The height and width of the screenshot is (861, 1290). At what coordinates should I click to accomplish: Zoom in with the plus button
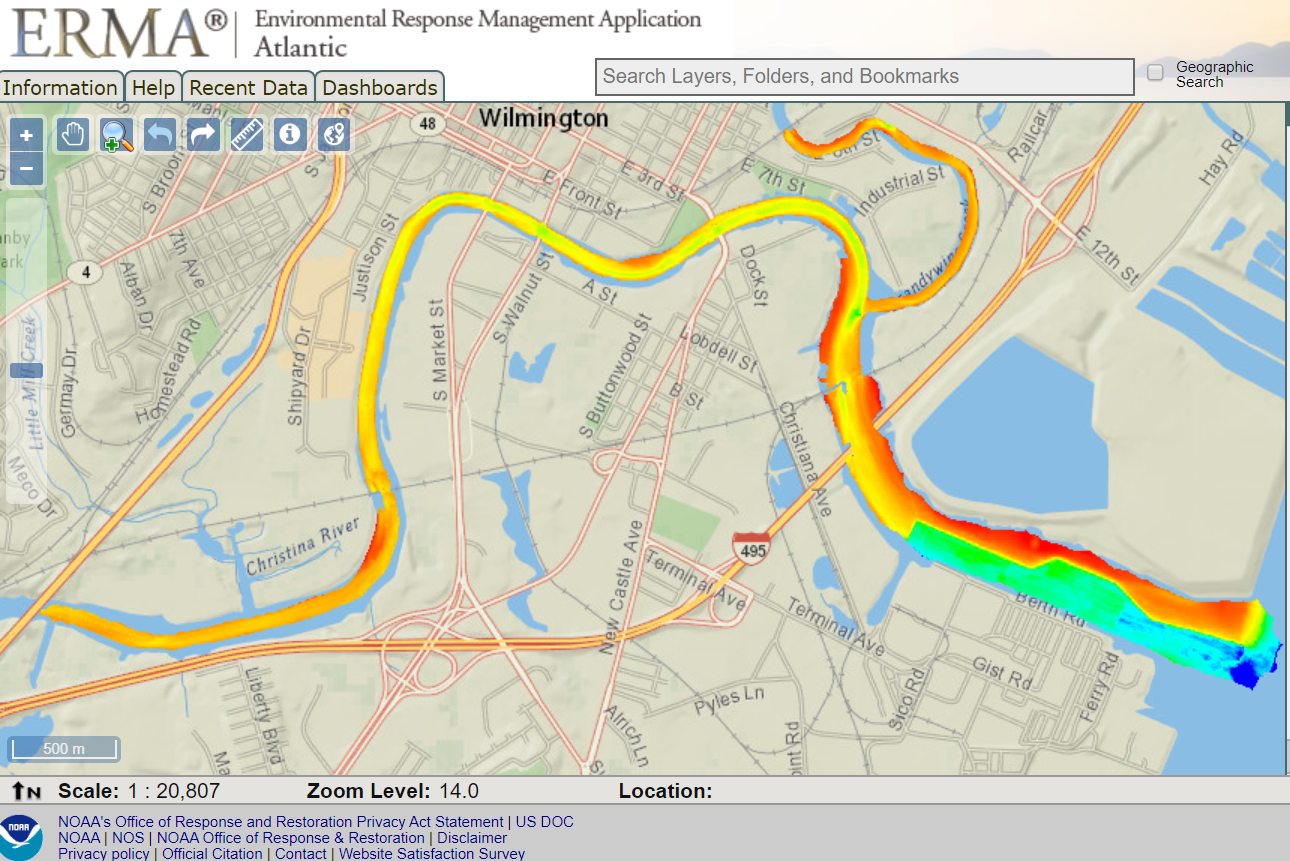[x=26, y=135]
